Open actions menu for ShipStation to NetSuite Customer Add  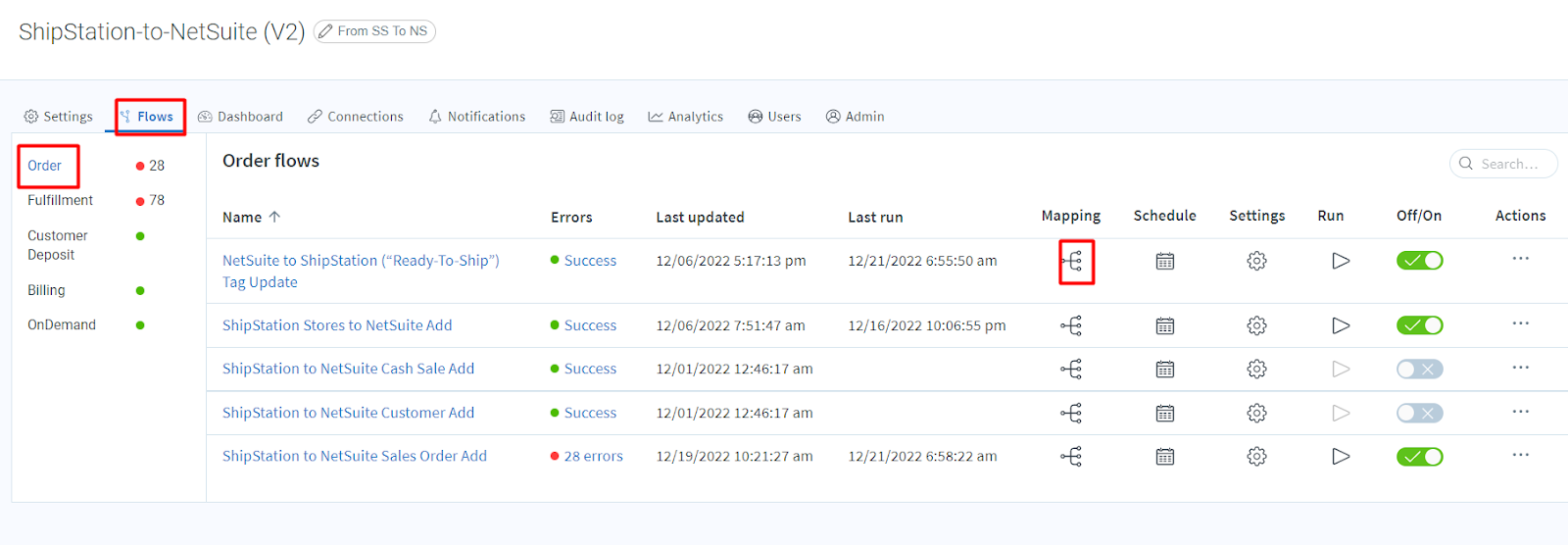pyautogui.click(x=1520, y=412)
